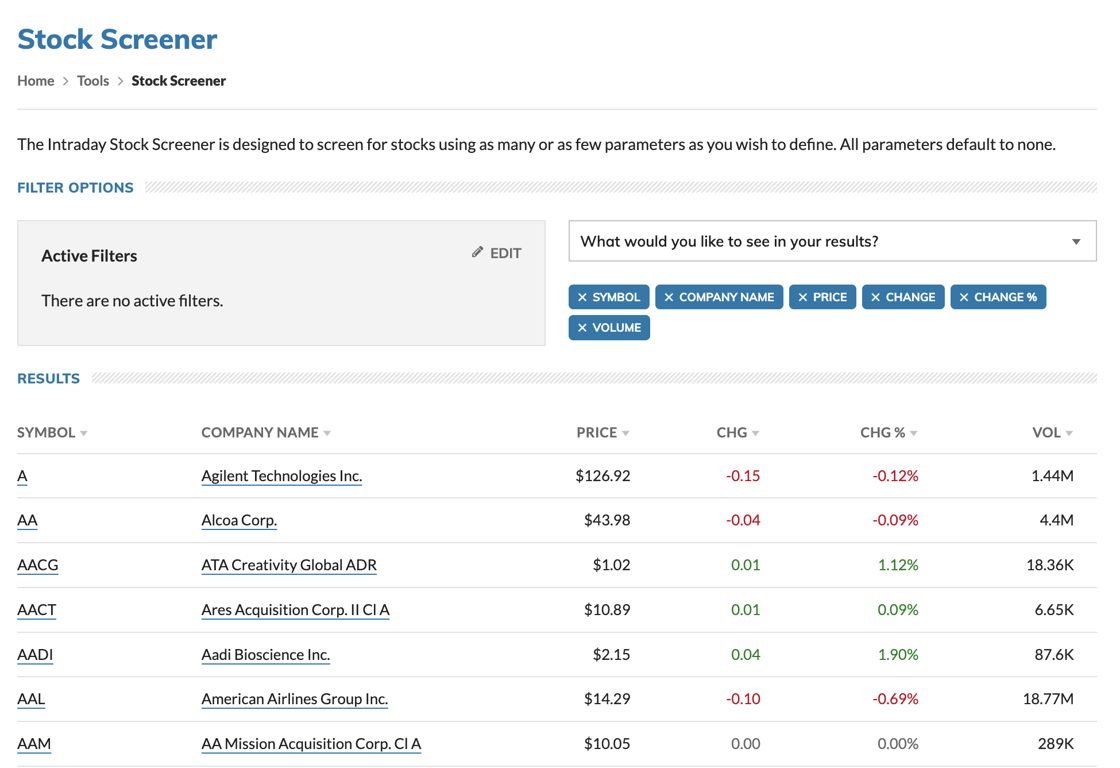Sort results by VOL column
Image resolution: width=1120 pixels, height=768 pixels.
click(1052, 433)
